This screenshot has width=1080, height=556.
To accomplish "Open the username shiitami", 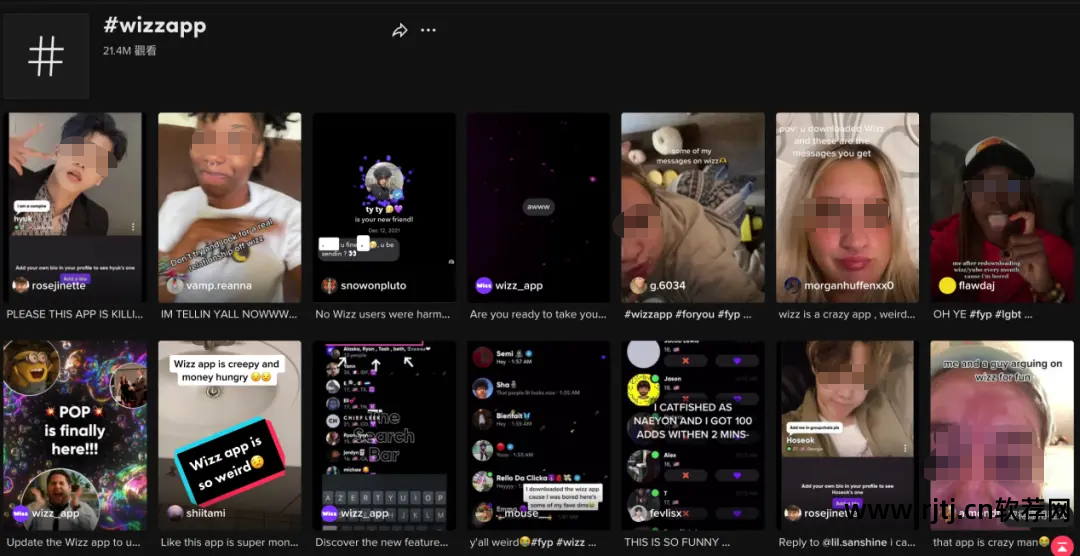I will [206, 513].
